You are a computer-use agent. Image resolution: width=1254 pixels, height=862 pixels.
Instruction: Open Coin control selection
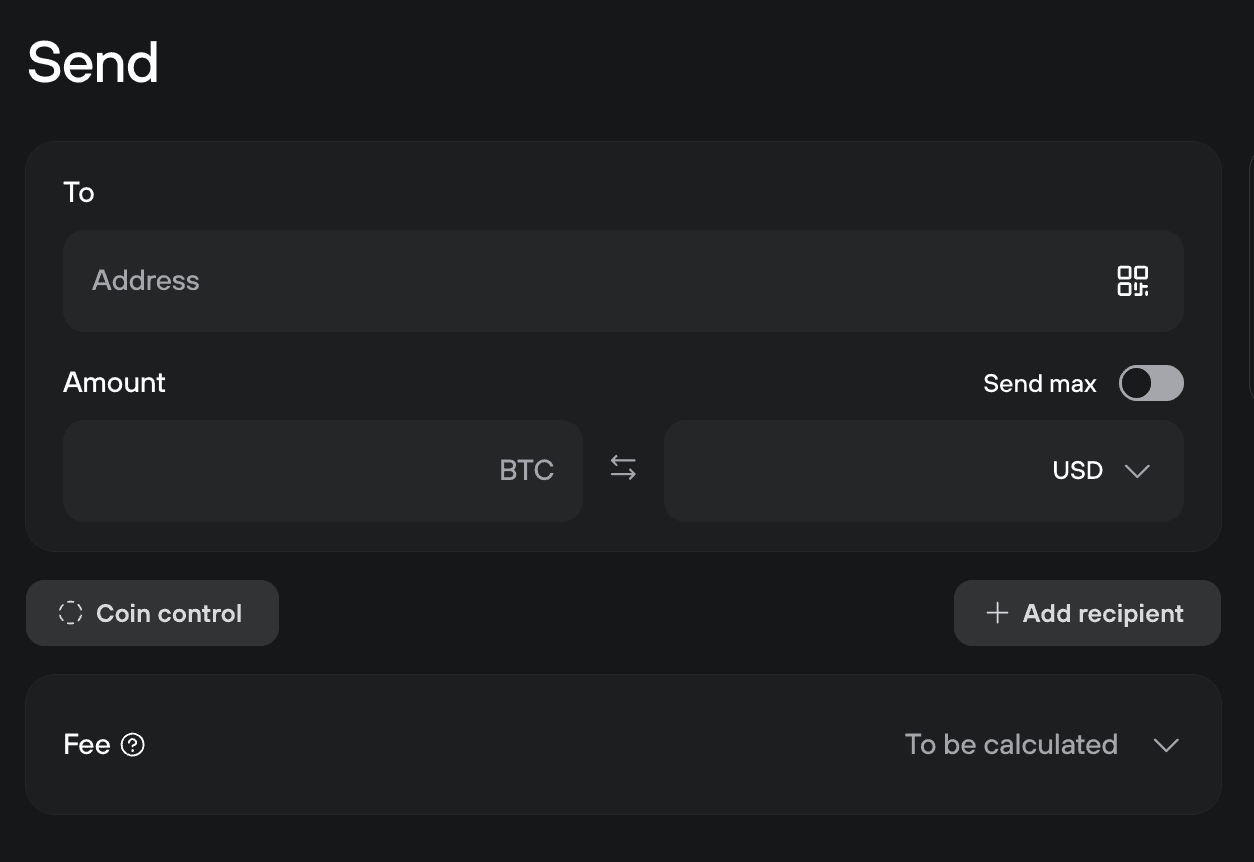pyautogui.click(x=152, y=613)
